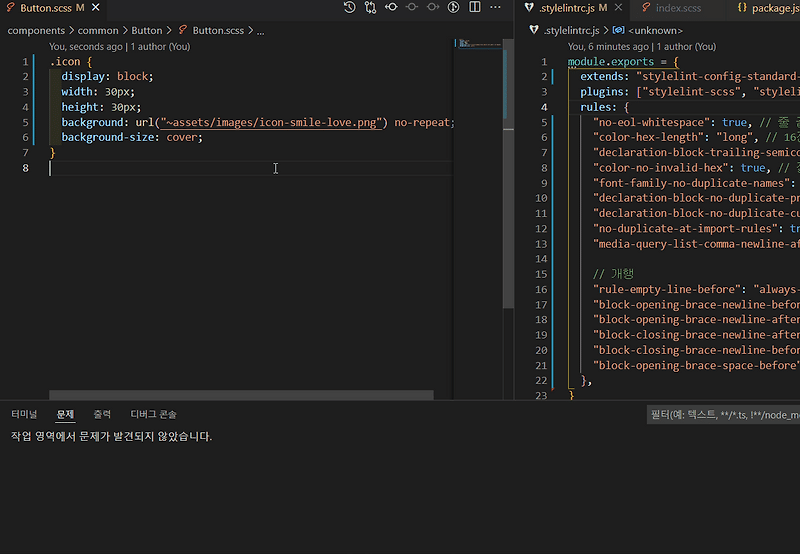The image size is (800, 554).
Task: Split the editor with the split icon
Action: (474, 8)
